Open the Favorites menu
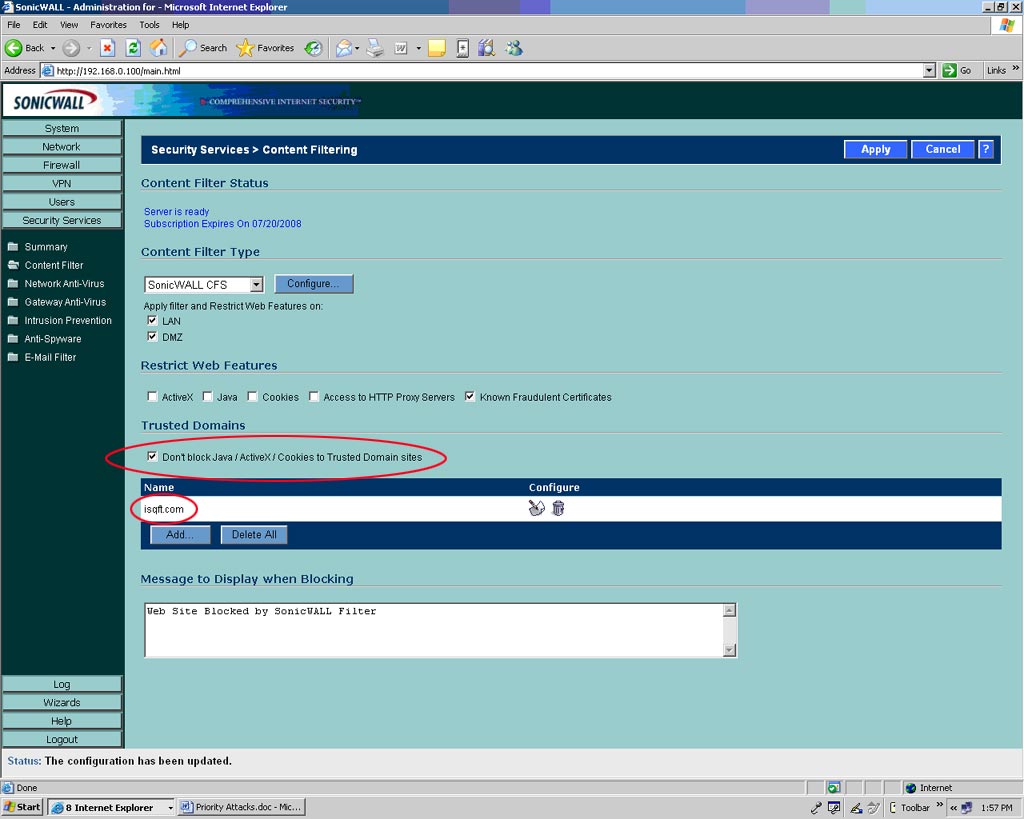The width and height of the screenshot is (1024, 819). [108, 25]
